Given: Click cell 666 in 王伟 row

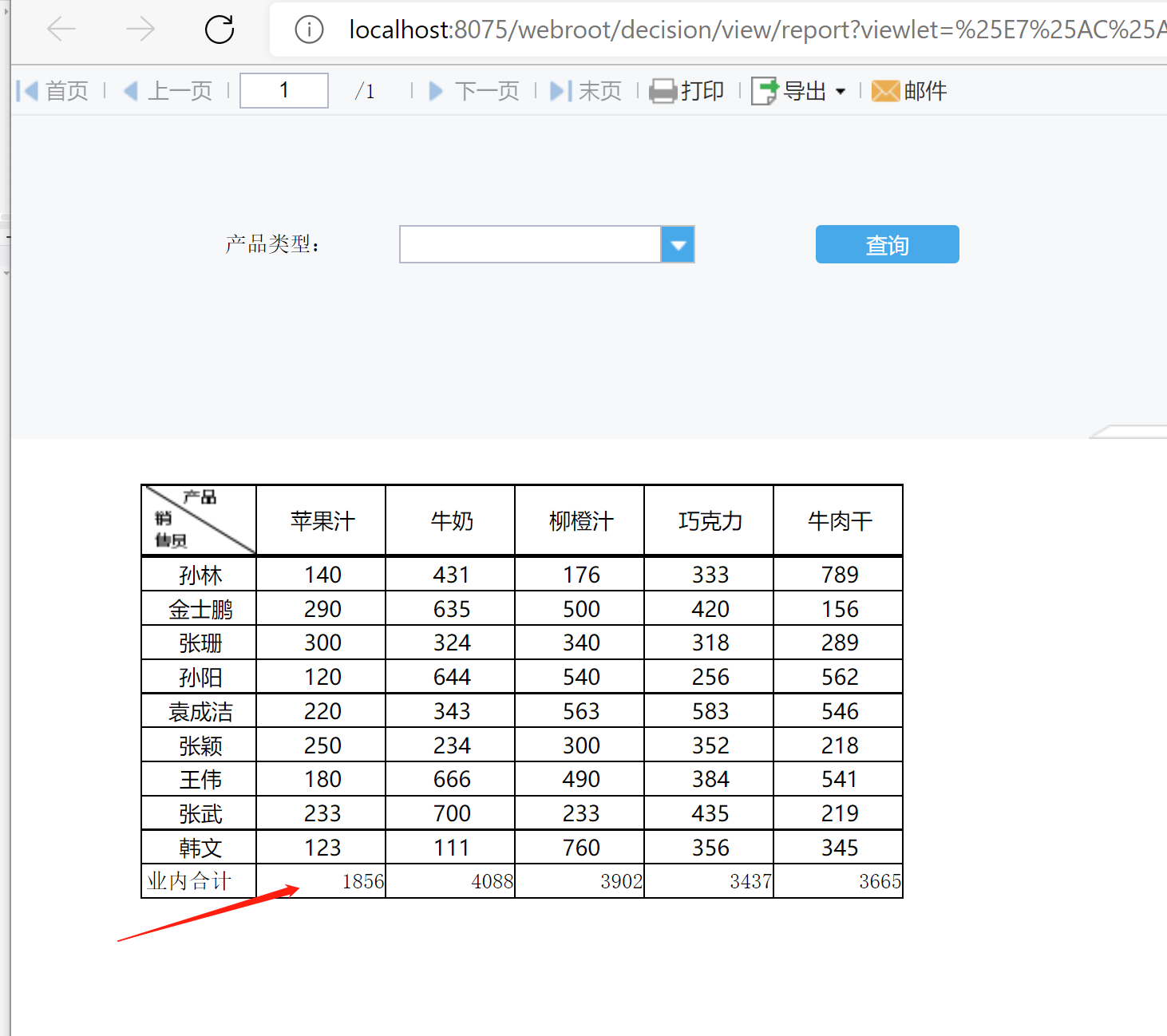Looking at the screenshot, I should (x=450, y=779).
